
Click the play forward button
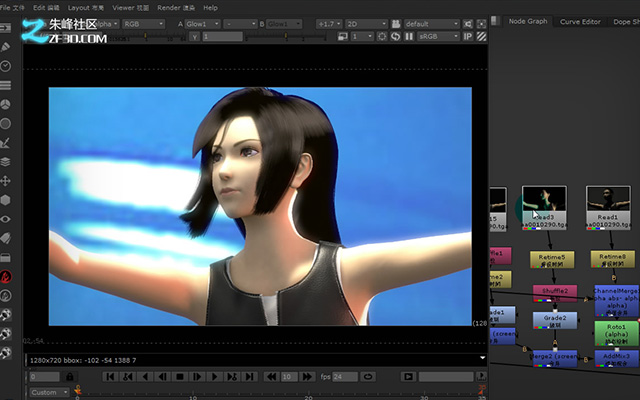(x=215, y=377)
